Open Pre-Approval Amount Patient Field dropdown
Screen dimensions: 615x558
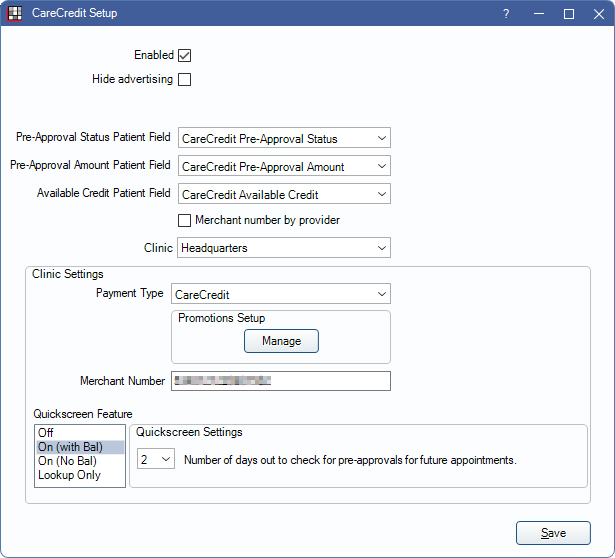[284, 166]
